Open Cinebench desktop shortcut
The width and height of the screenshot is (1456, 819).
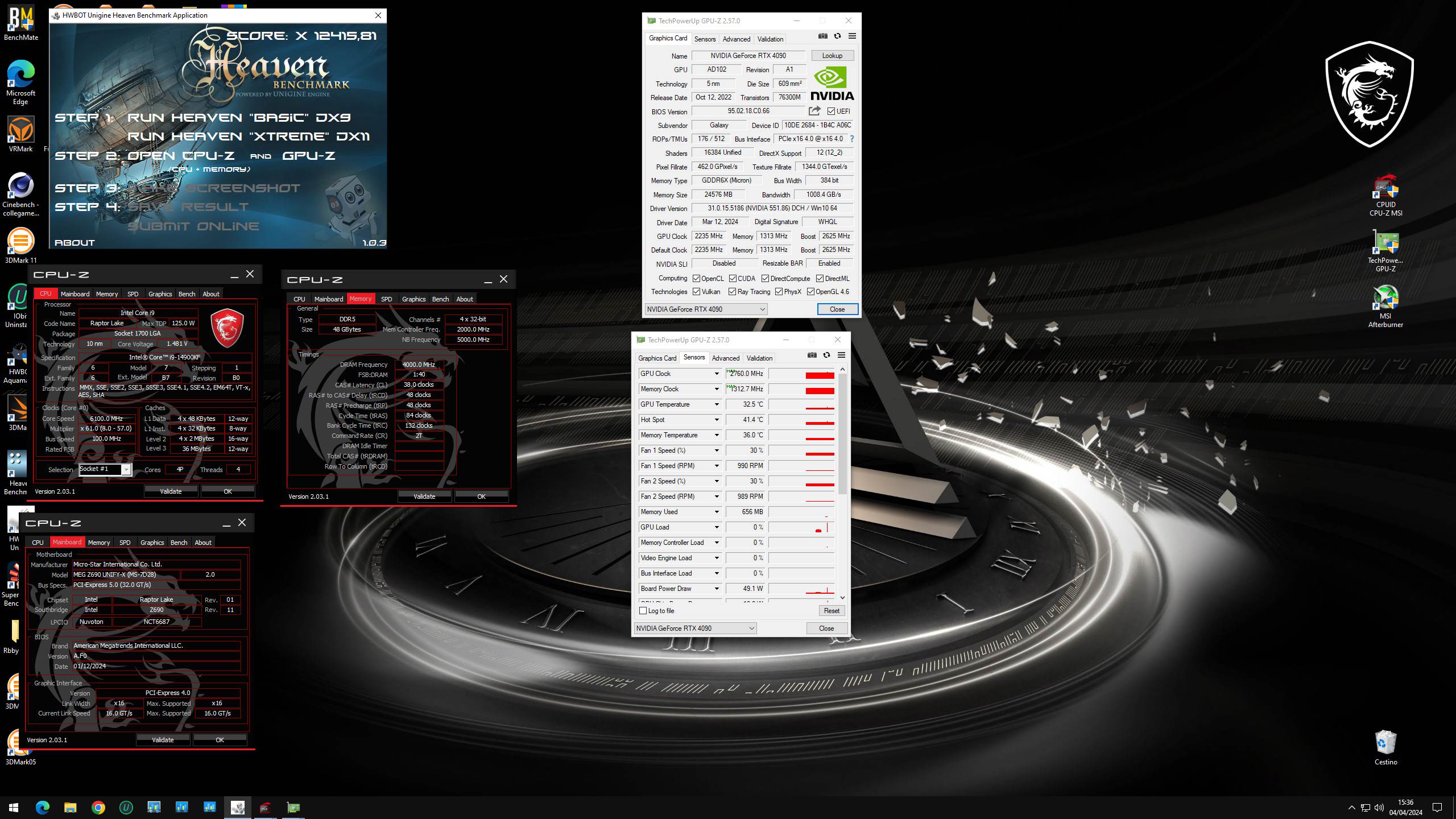[x=21, y=195]
